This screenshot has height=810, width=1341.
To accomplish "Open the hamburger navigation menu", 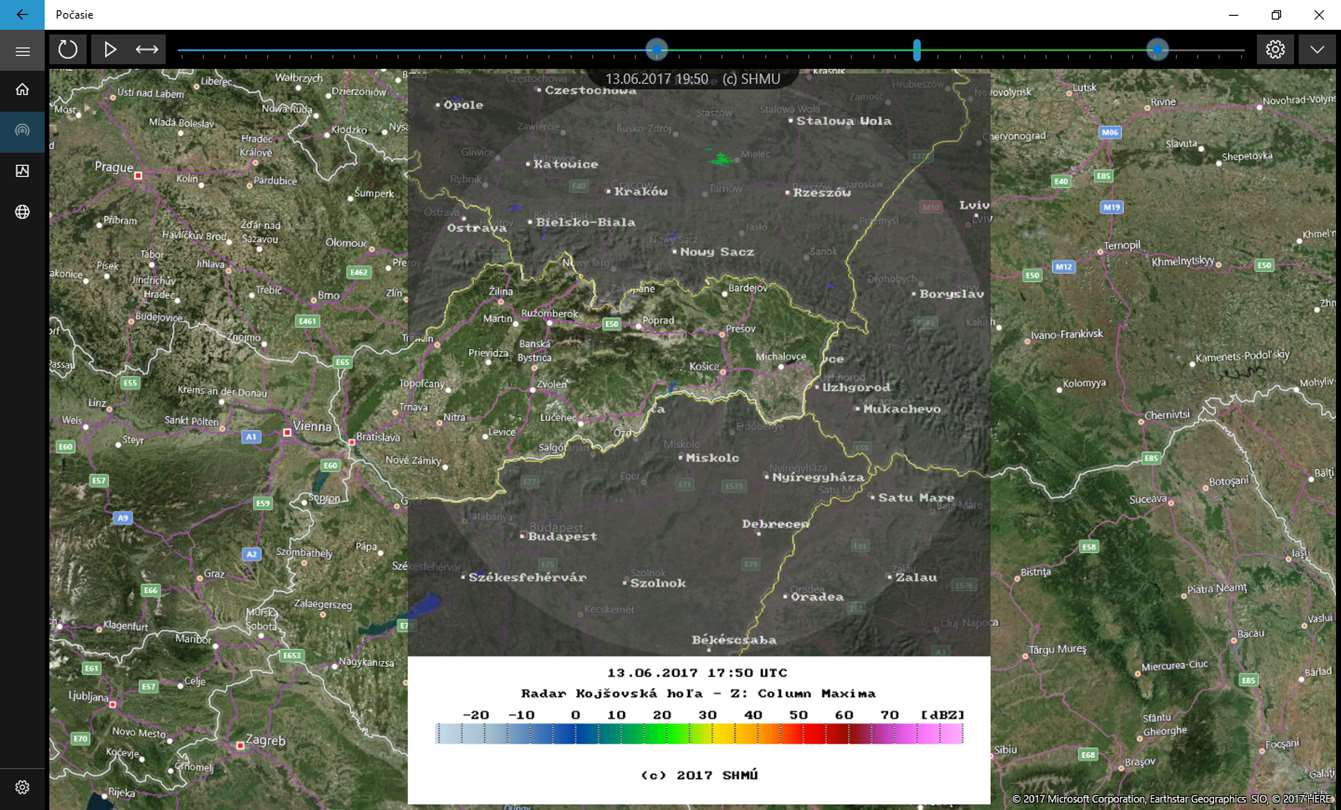I will coord(22,51).
